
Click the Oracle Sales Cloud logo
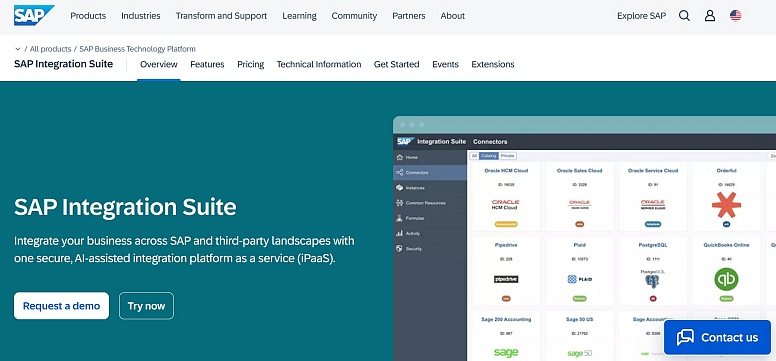pos(580,204)
